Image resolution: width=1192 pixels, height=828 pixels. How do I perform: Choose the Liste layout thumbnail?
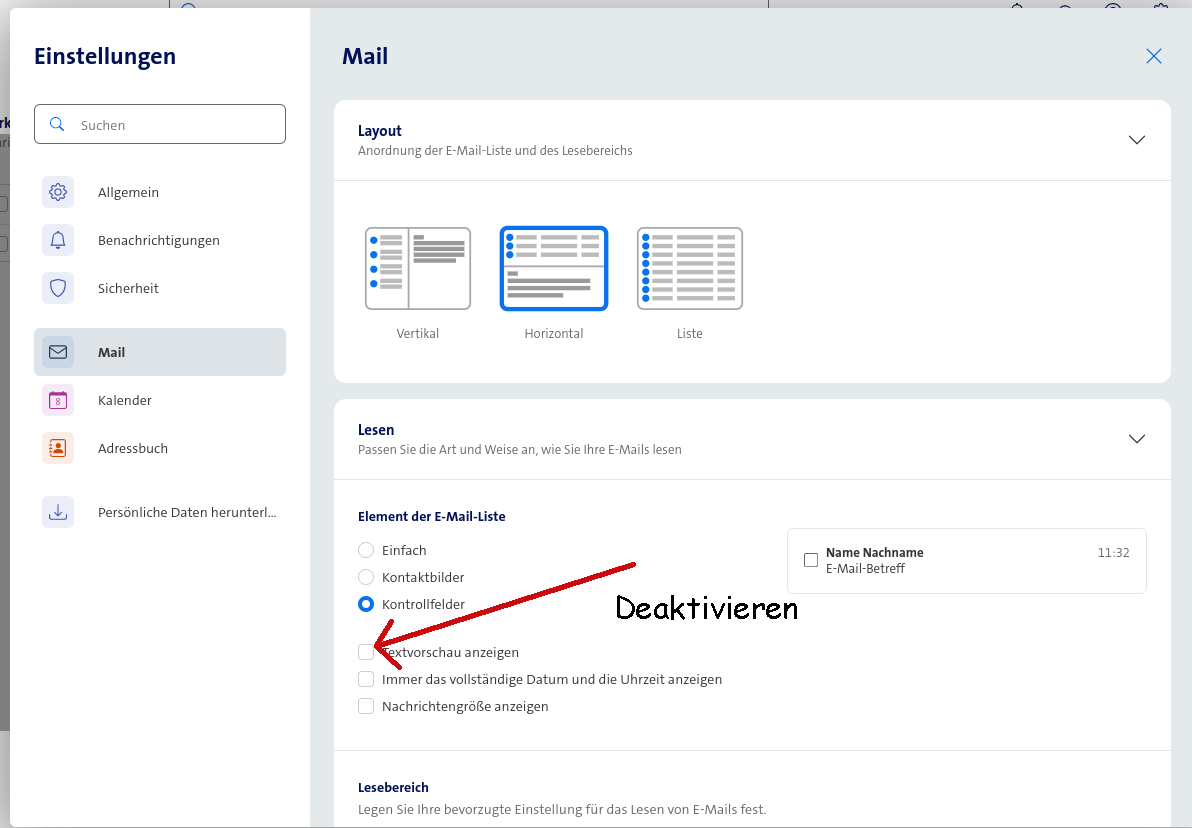(x=689, y=269)
